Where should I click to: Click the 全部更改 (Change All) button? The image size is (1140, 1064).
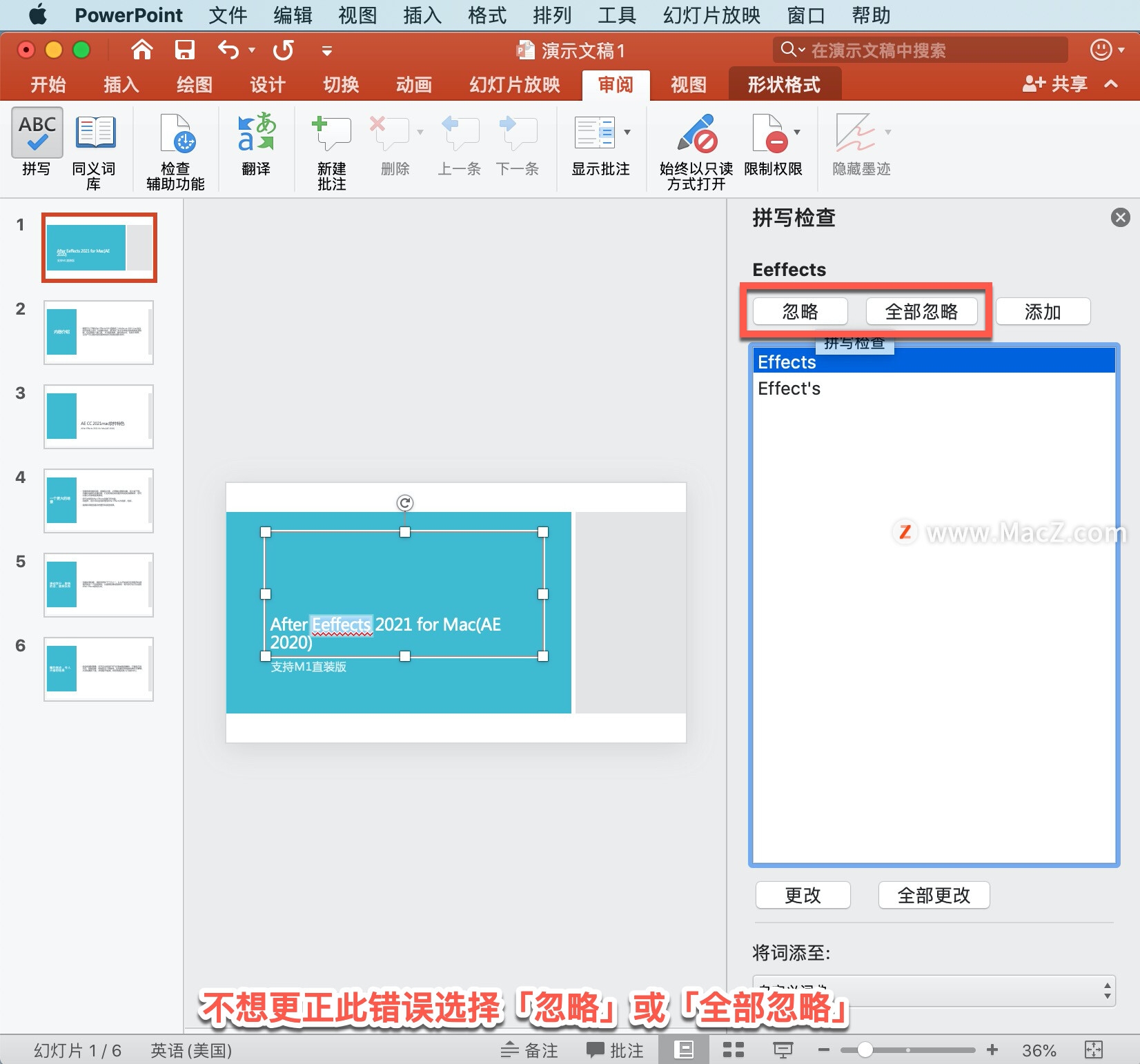pyautogui.click(x=934, y=895)
